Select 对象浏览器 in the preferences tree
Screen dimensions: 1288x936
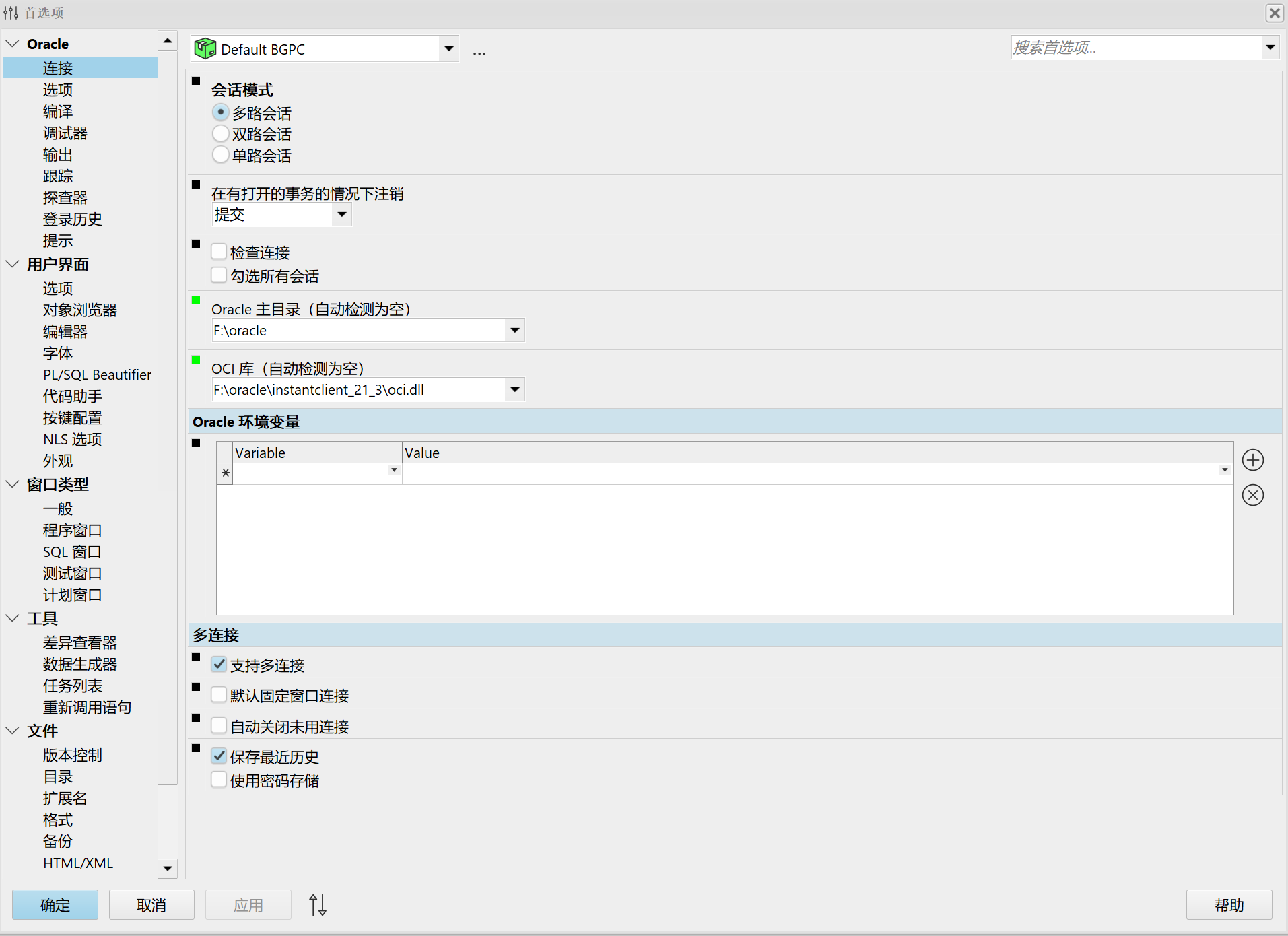pos(80,310)
